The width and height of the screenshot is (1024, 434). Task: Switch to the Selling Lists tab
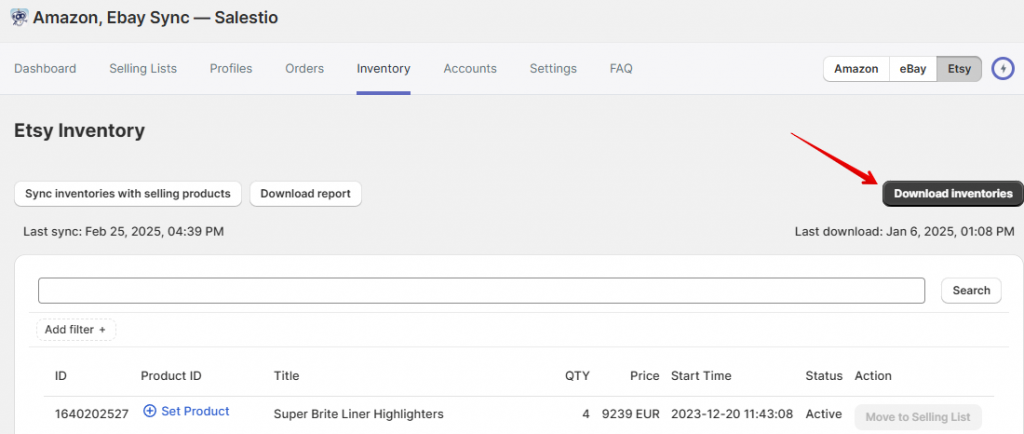(143, 69)
